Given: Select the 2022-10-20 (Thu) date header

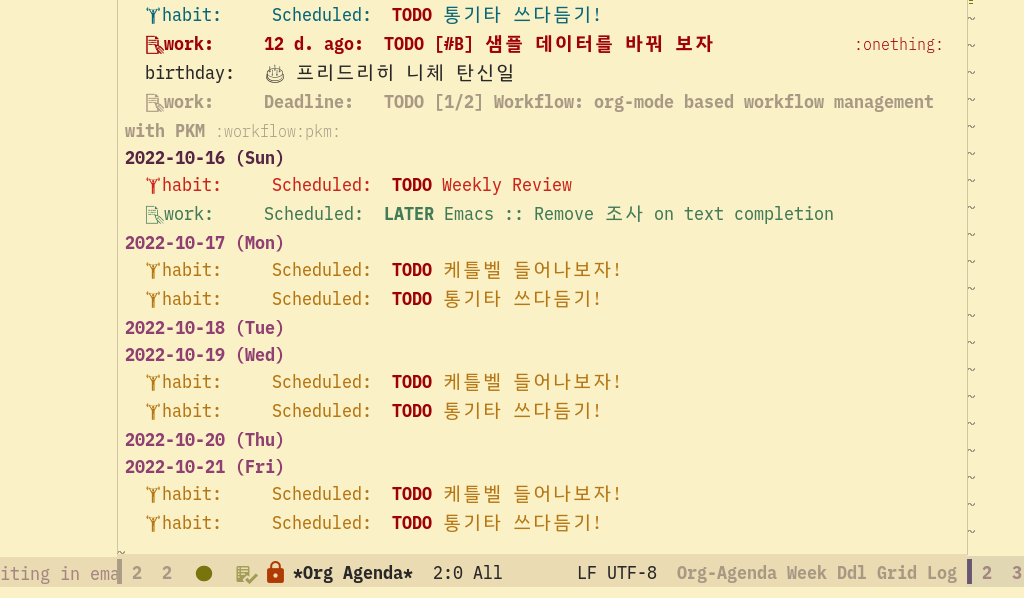Looking at the screenshot, I should pos(204,440).
